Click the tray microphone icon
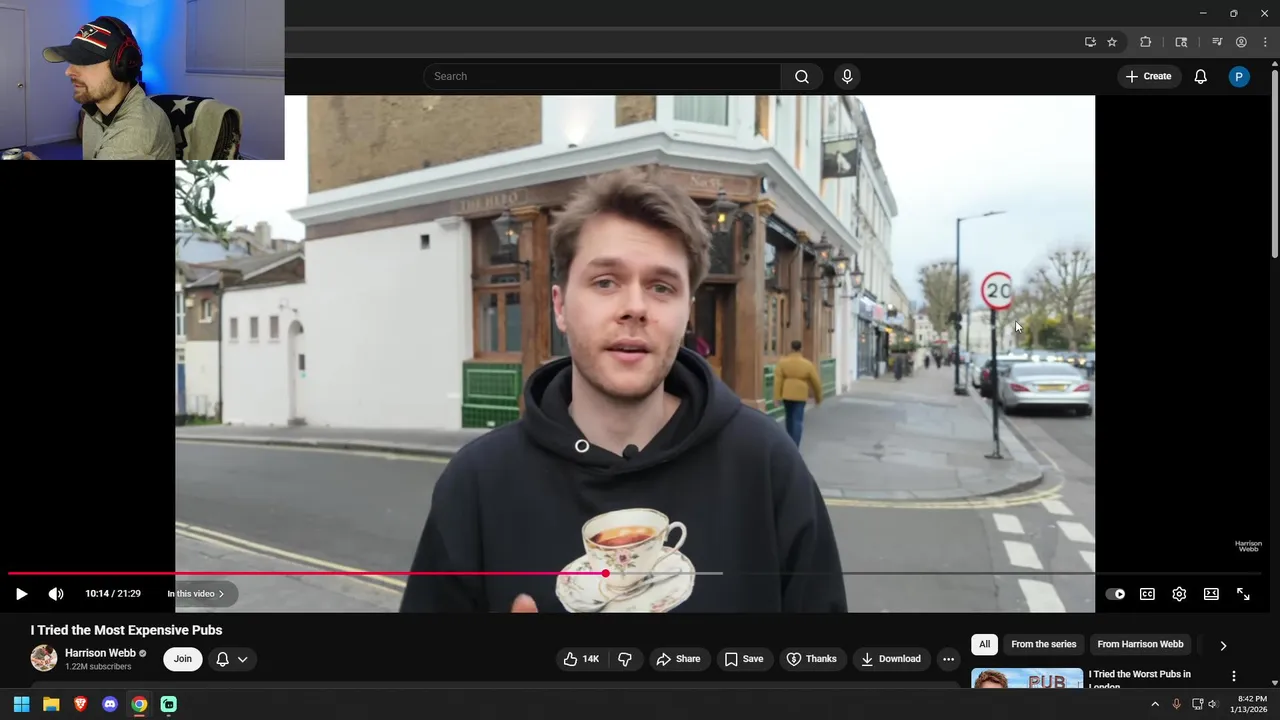 (x=1176, y=704)
